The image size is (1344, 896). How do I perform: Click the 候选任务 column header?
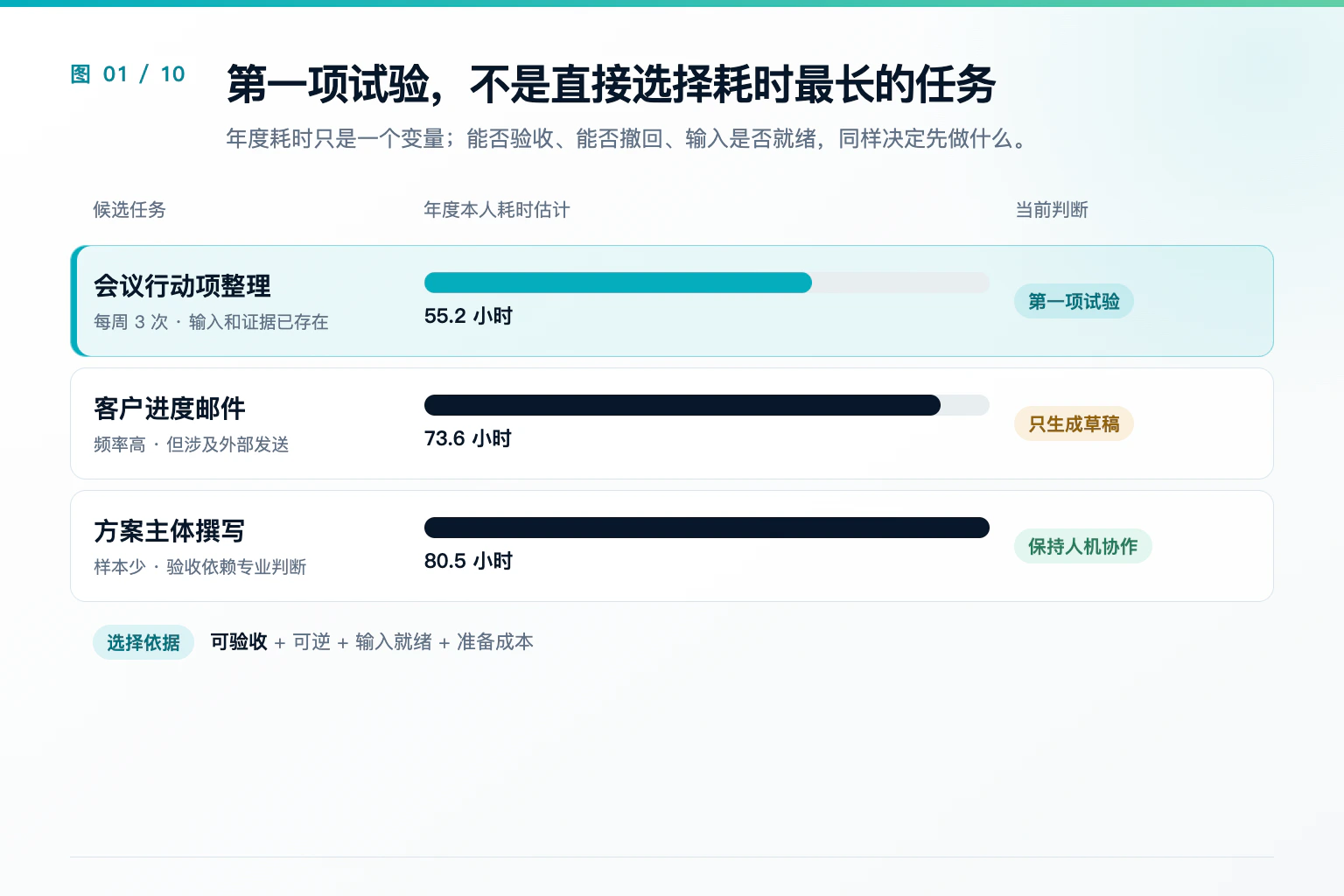click(x=129, y=210)
